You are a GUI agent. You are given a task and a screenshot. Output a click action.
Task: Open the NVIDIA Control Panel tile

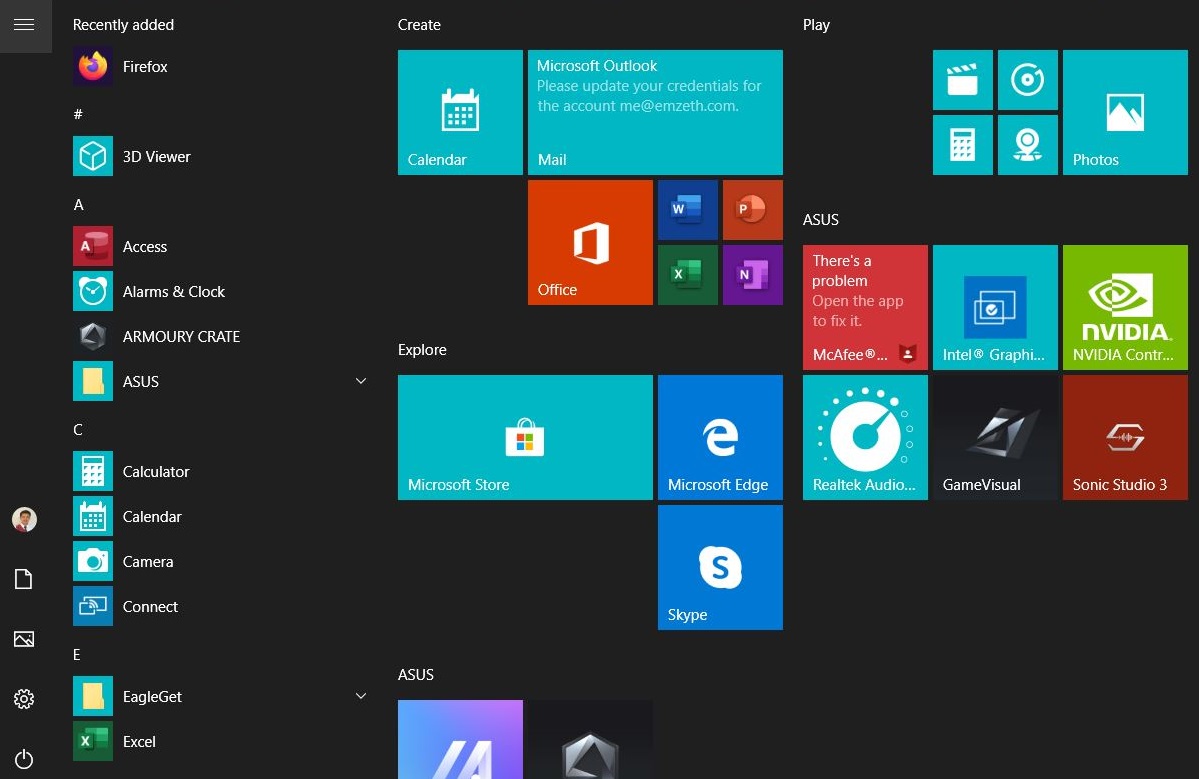point(1125,307)
